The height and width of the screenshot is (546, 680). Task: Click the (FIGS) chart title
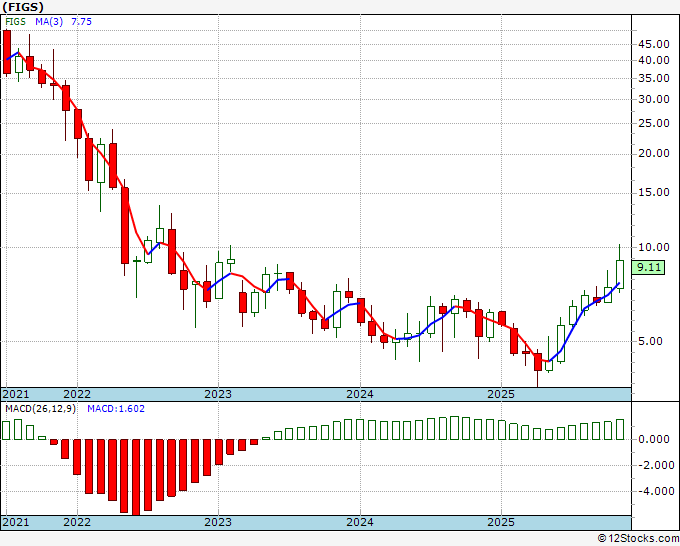coord(23,7)
